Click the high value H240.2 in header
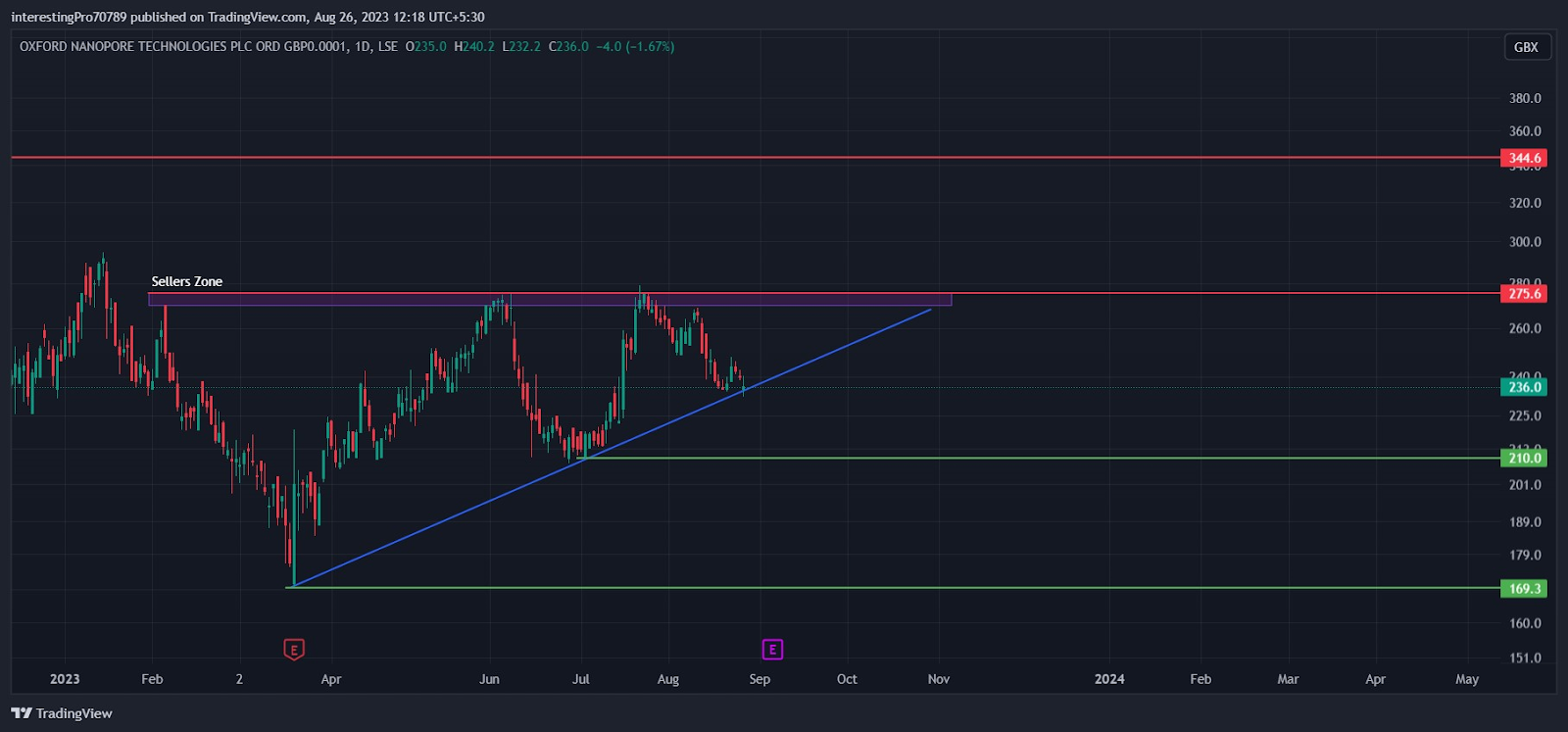The height and width of the screenshot is (732, 1568). (474, 46)
